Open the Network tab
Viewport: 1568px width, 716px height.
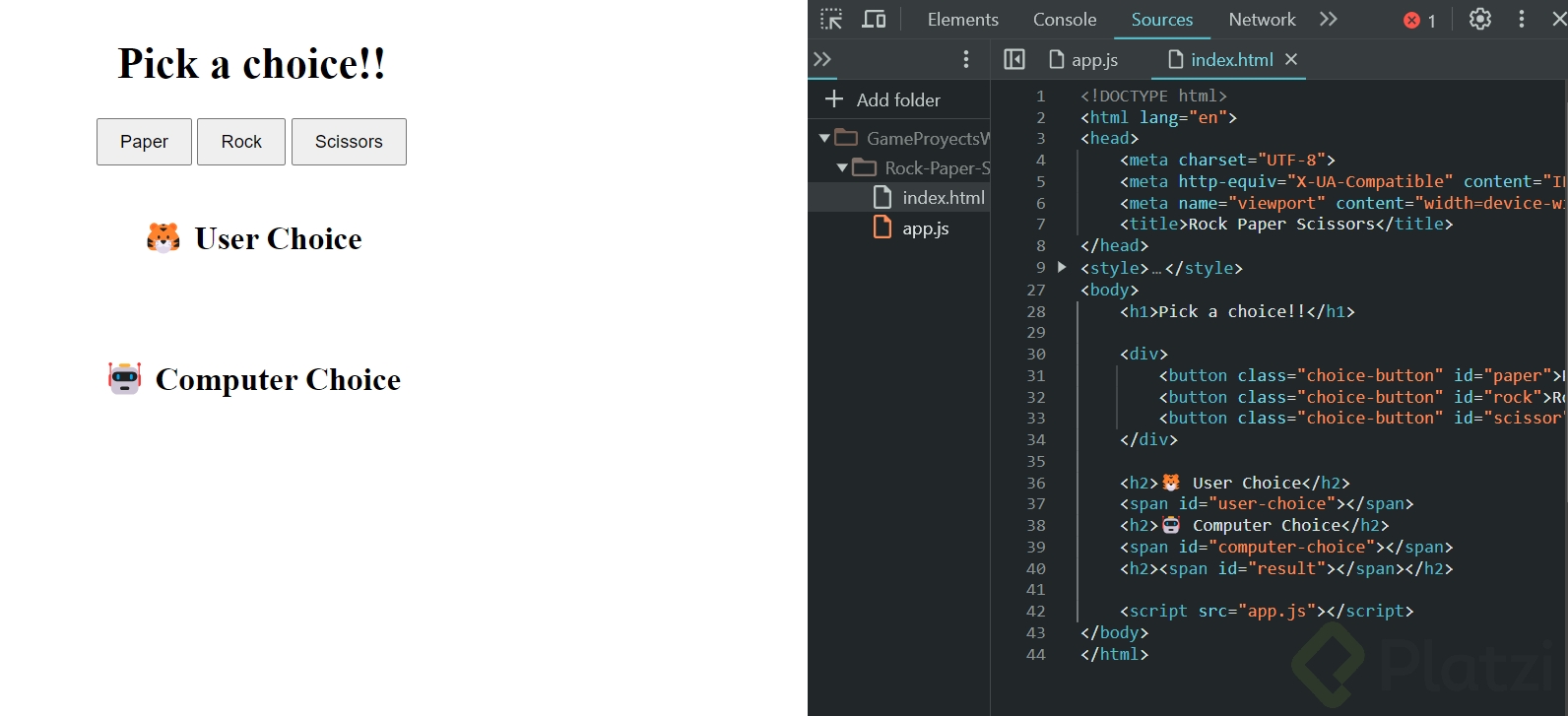1262,20
